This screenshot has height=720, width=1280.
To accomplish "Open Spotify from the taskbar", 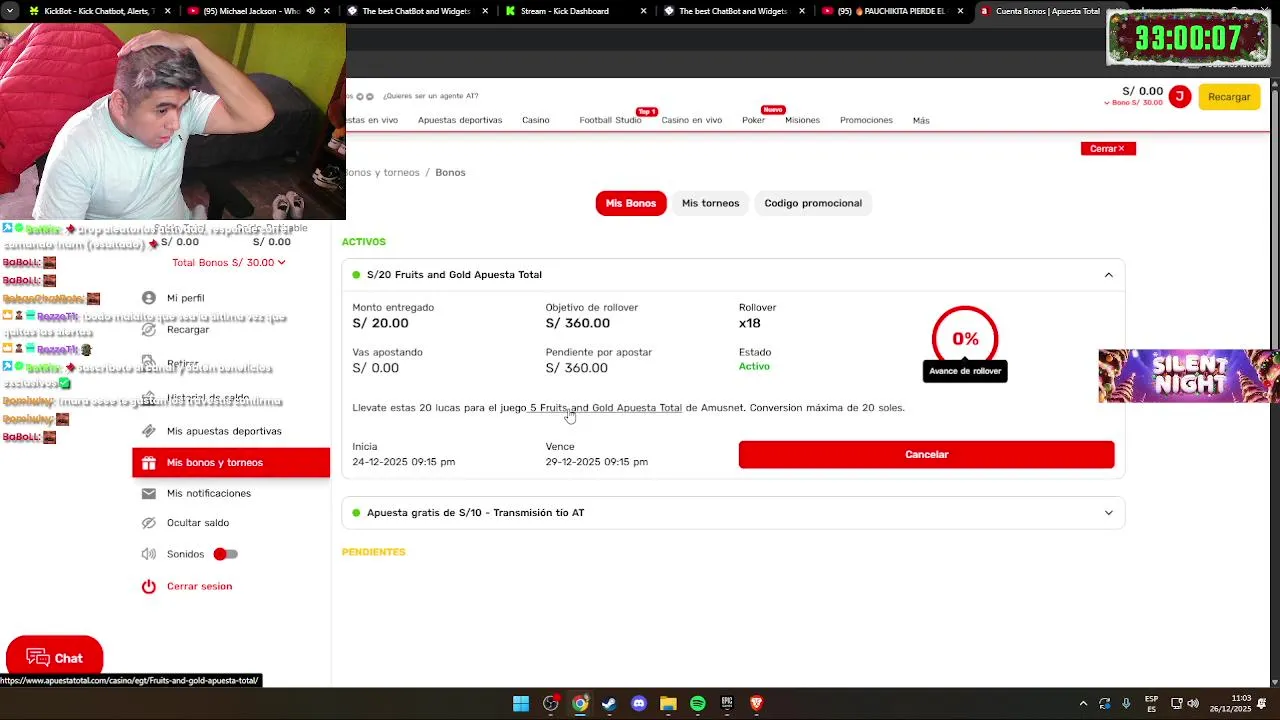I will coord(698,704).
